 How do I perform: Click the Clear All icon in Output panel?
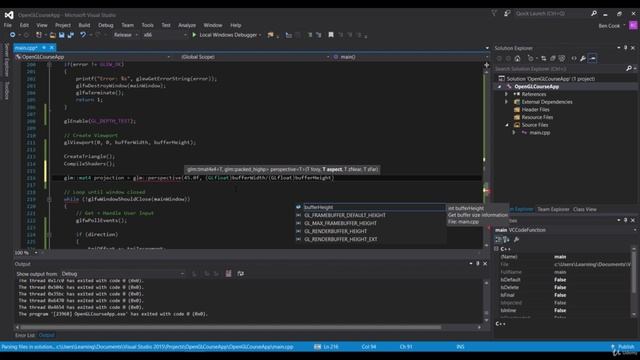(x=229, y=273)
